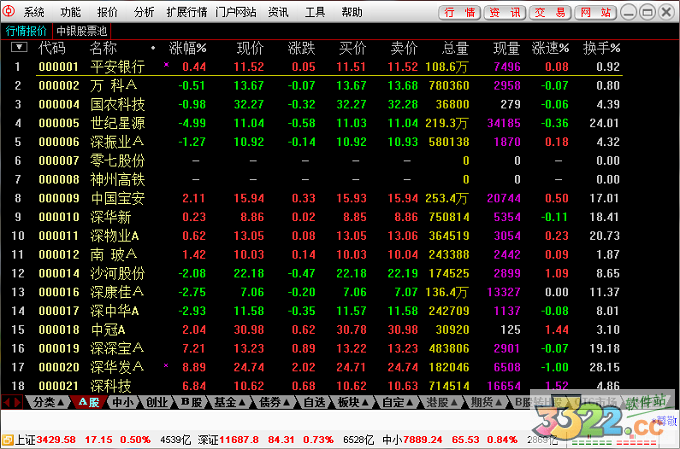680x449 pixels.
Task: Open the 系统 menu
Action: tap(34, 12)
